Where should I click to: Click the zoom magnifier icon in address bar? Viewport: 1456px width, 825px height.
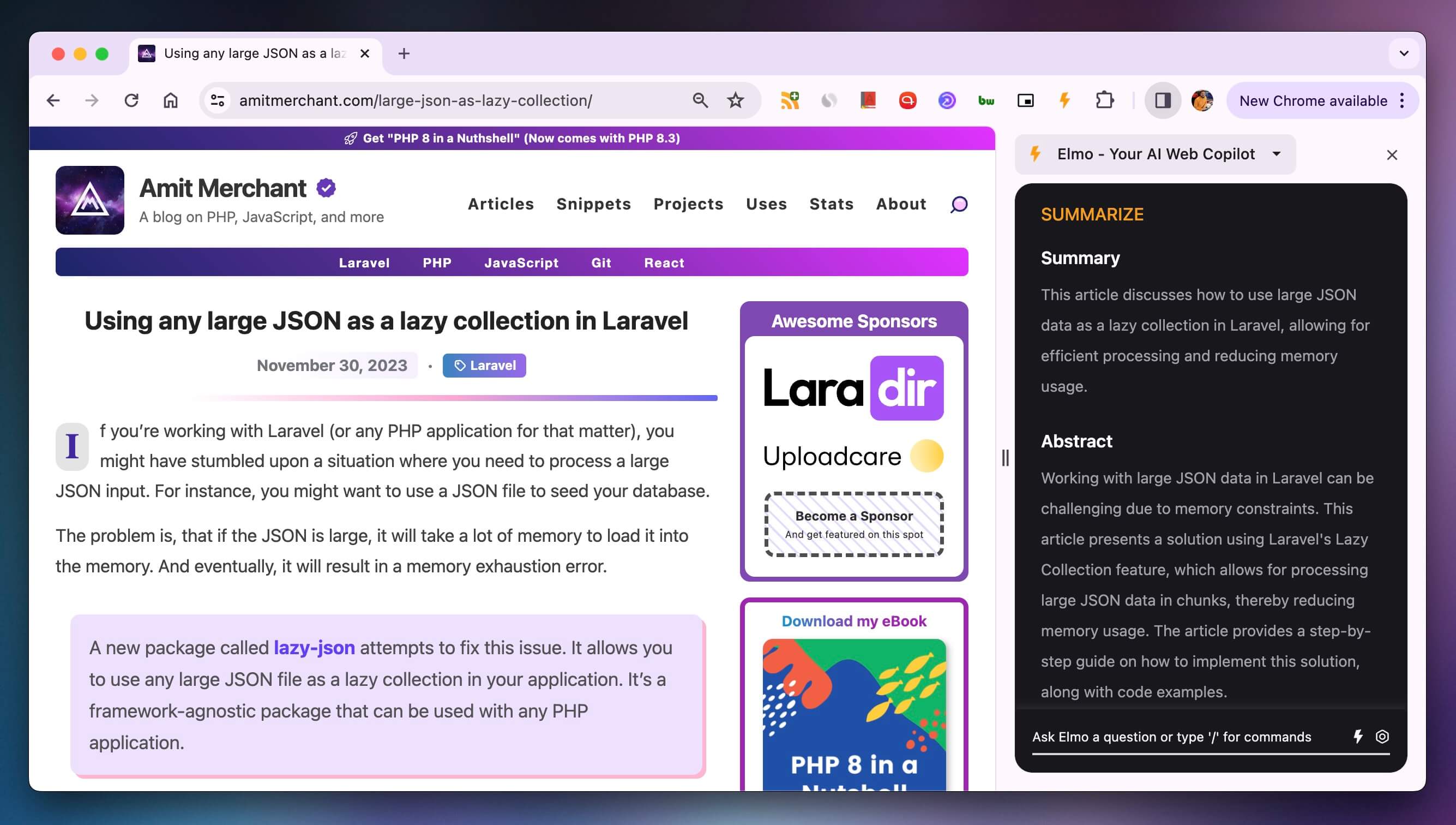700,100
